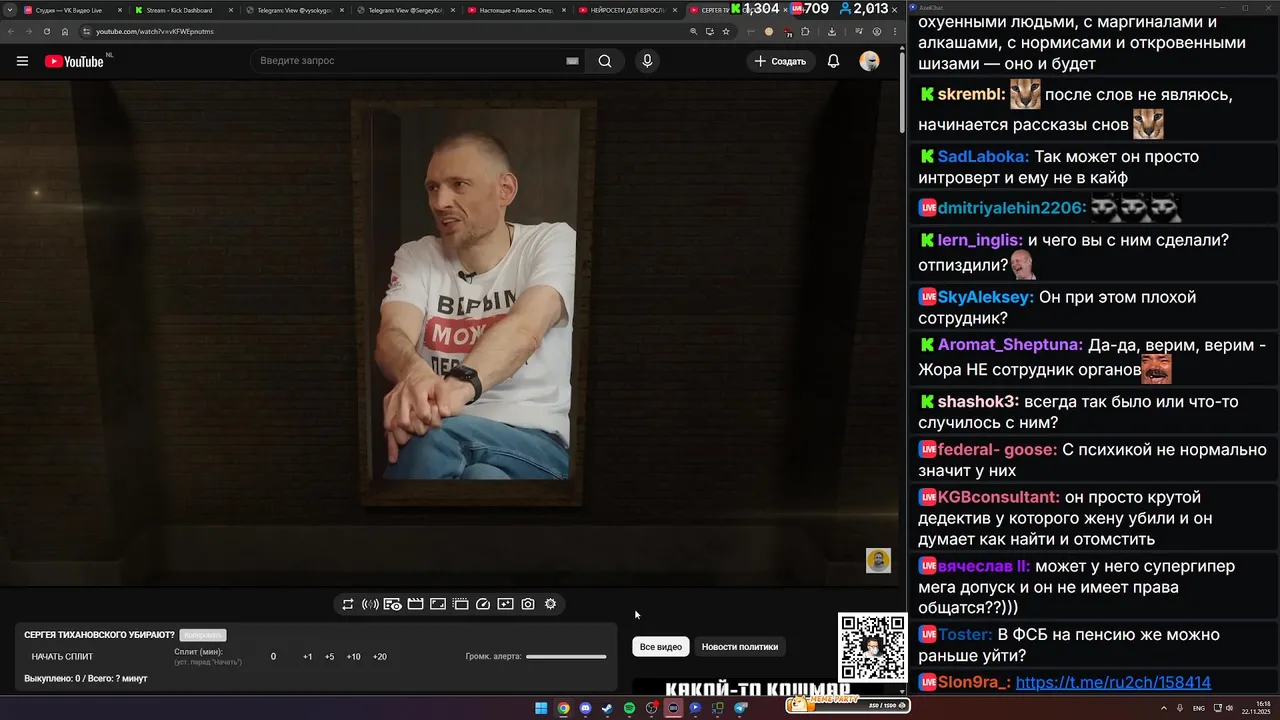Click the filmstrip icon in the player toolbar
The height and width of the screenshot is (720, 1280).
pyautogui.click(x=460, y=604)
